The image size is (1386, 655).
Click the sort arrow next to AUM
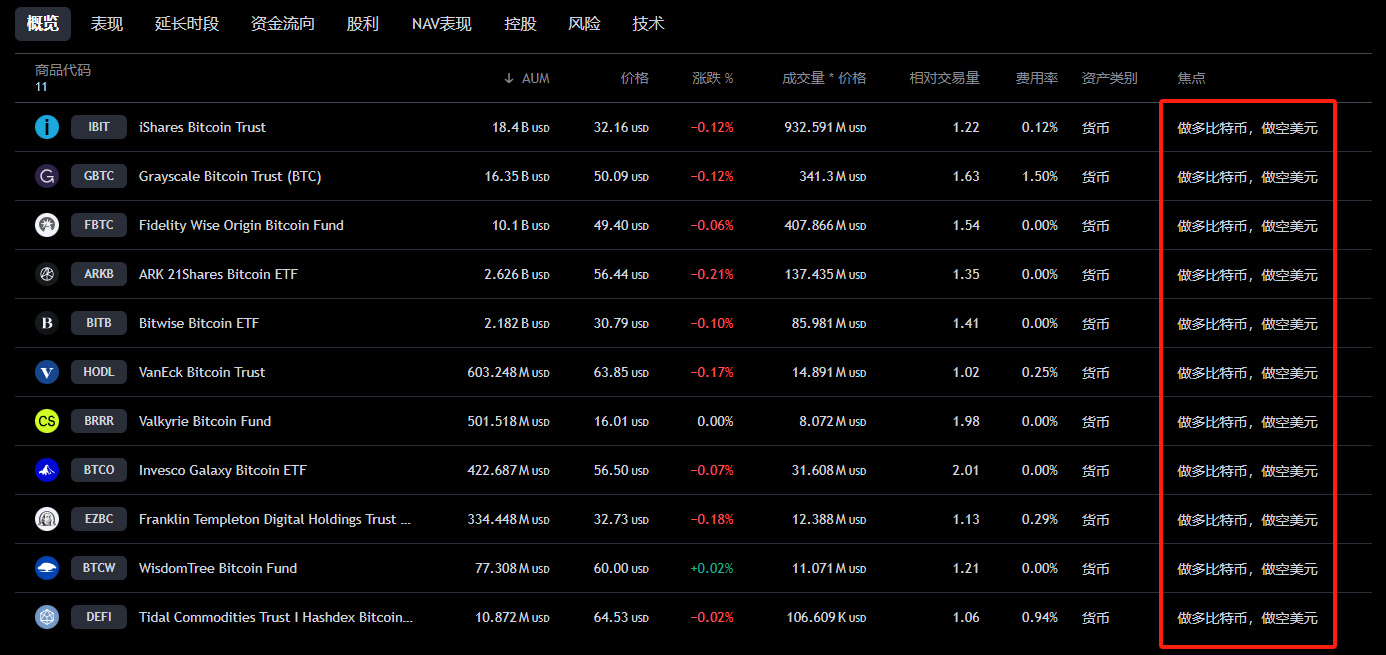(x=508, y=78)
